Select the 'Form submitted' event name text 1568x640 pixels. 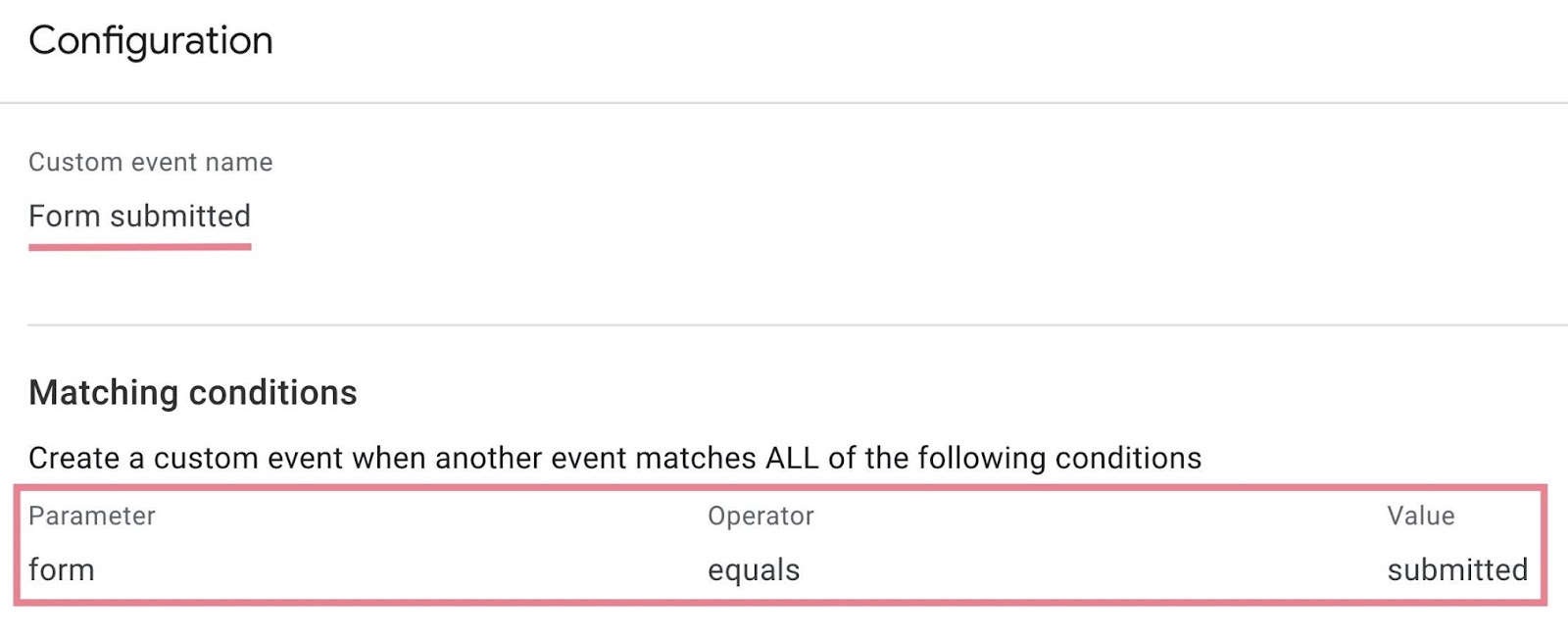tap(140, 216)
